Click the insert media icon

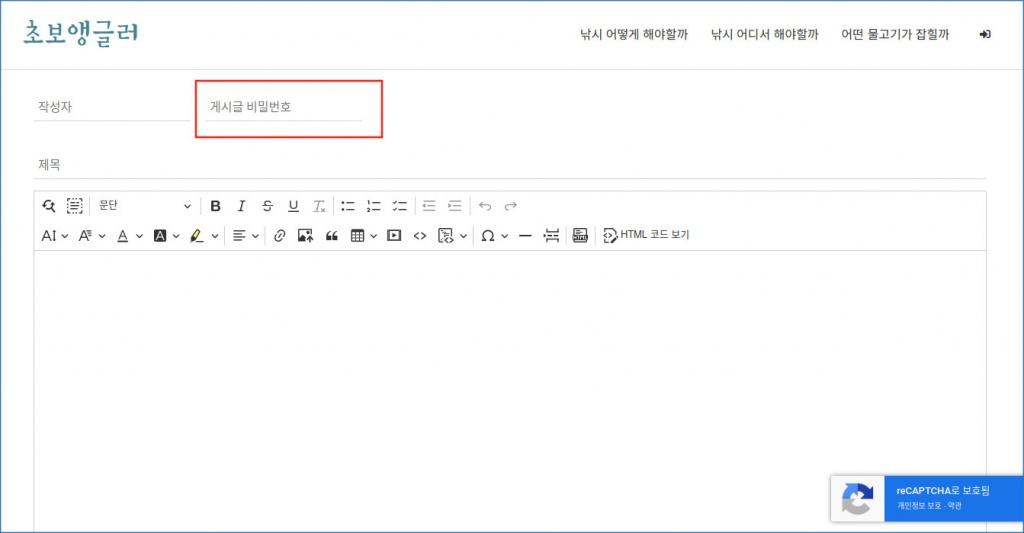click(394, 236)
